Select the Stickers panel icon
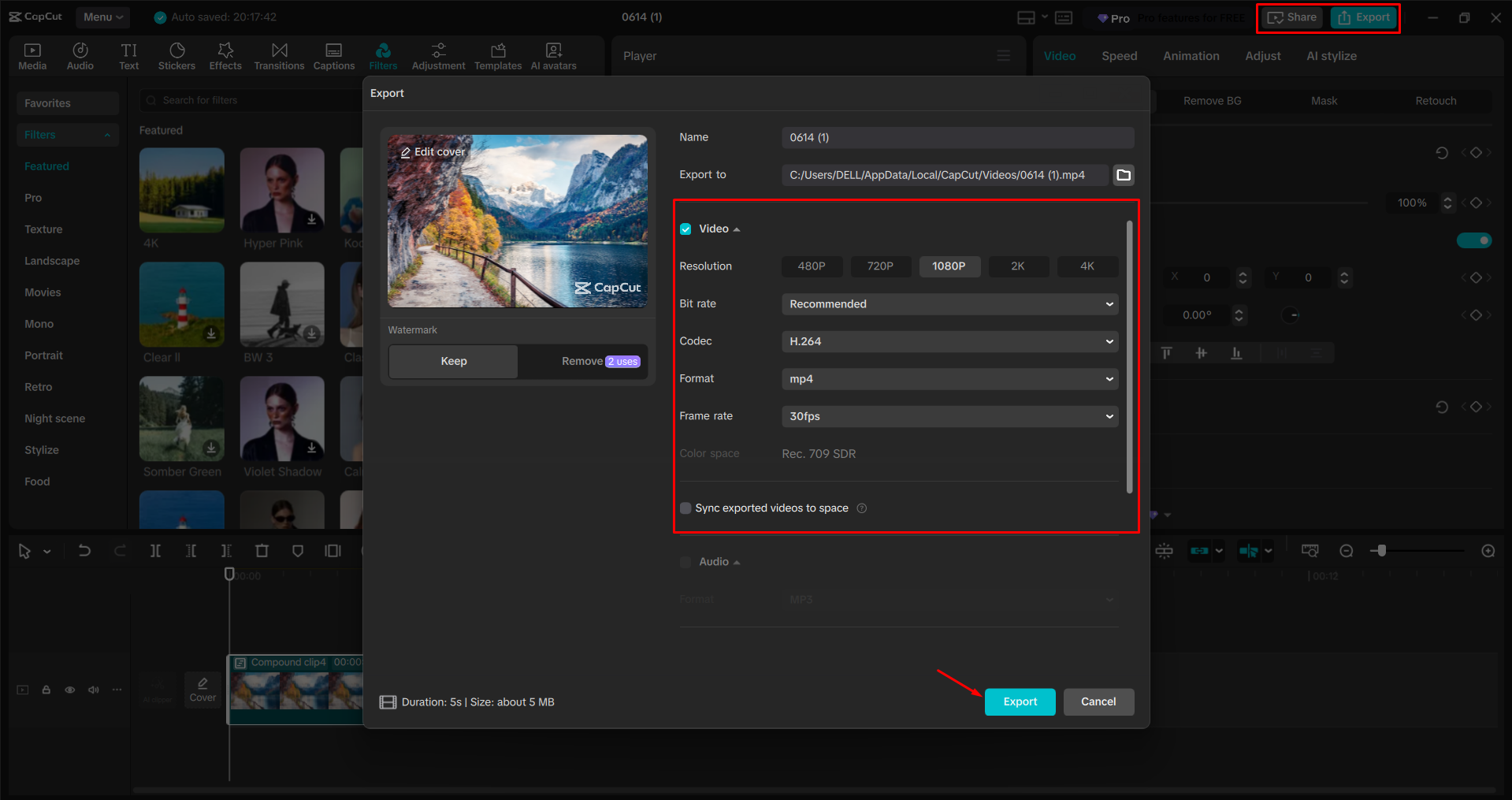This screenshot has height=800, width=1512. 176,55
